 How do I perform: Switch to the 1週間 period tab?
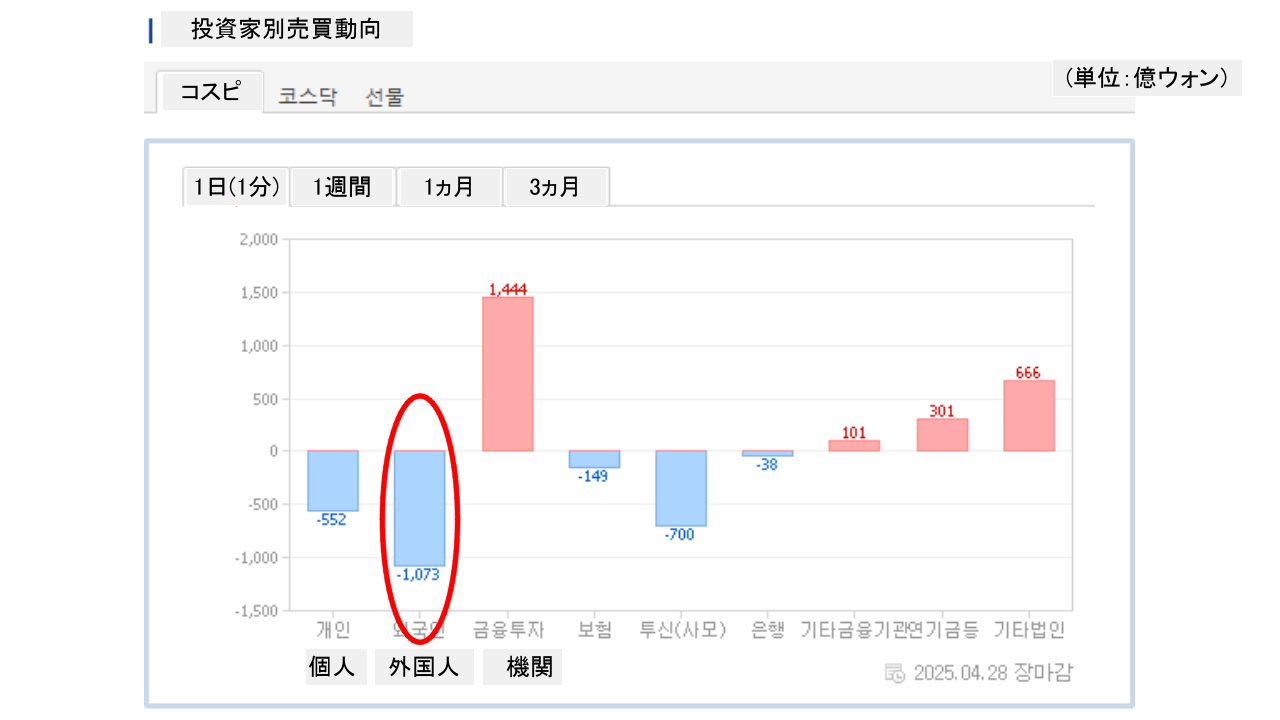(x=343, y=187)
